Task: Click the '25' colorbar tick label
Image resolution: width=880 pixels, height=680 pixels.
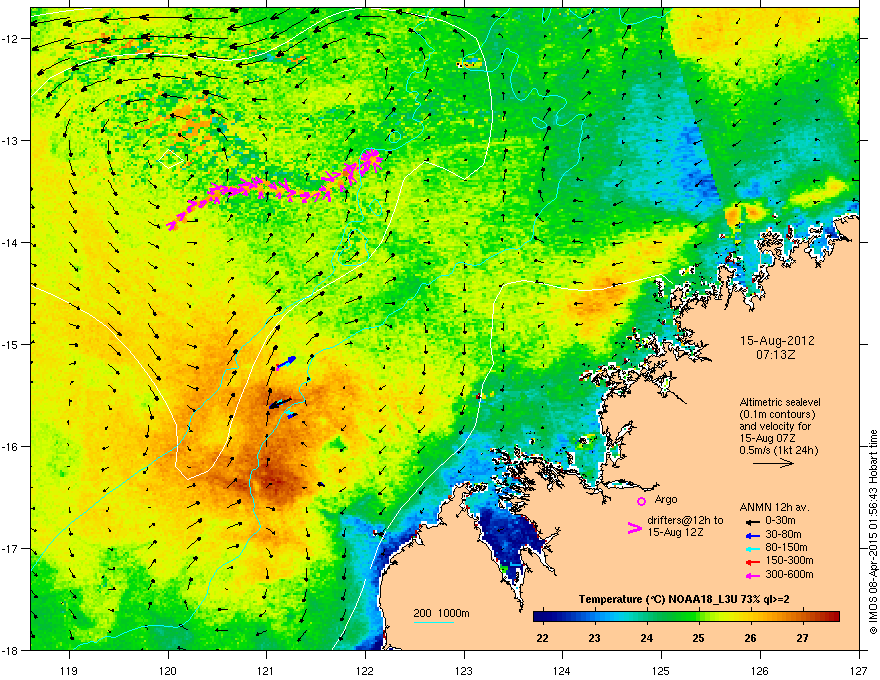Action: [x=699, y=638]
